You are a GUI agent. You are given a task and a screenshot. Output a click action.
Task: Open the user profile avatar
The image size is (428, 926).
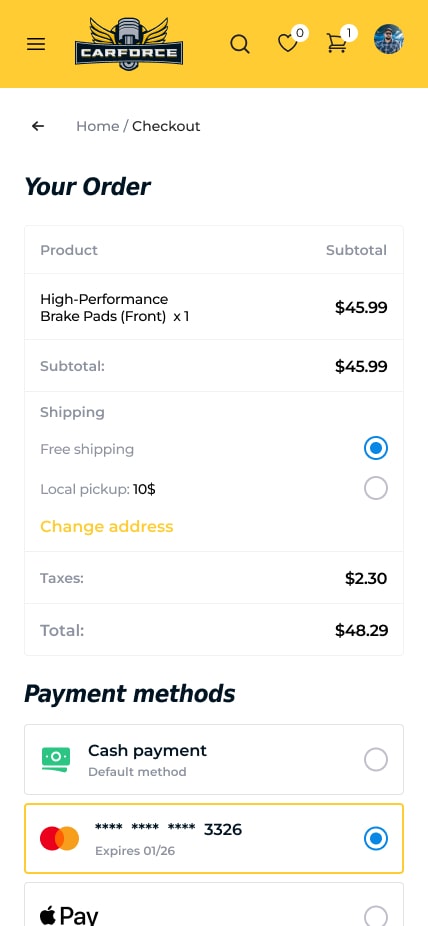coord(389,39)
